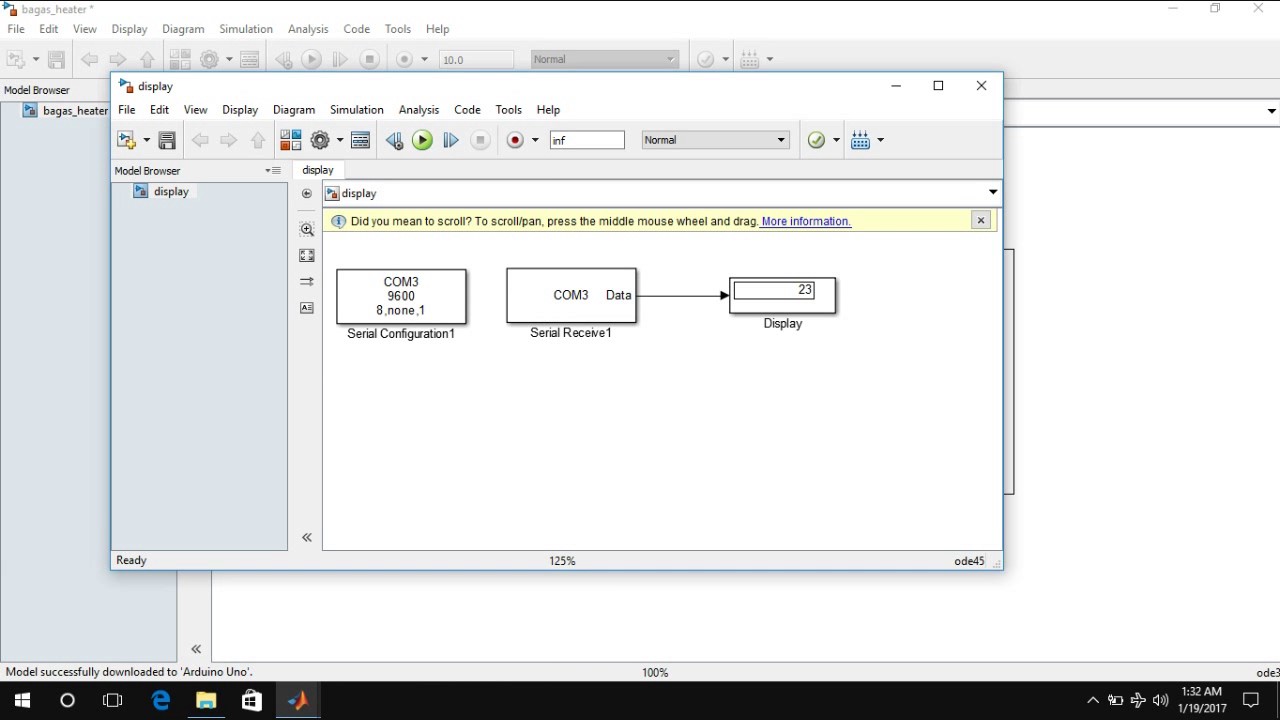Click the Sample Time arrows palette icon
Screen dimensions: 1280x720
point(307,282)
